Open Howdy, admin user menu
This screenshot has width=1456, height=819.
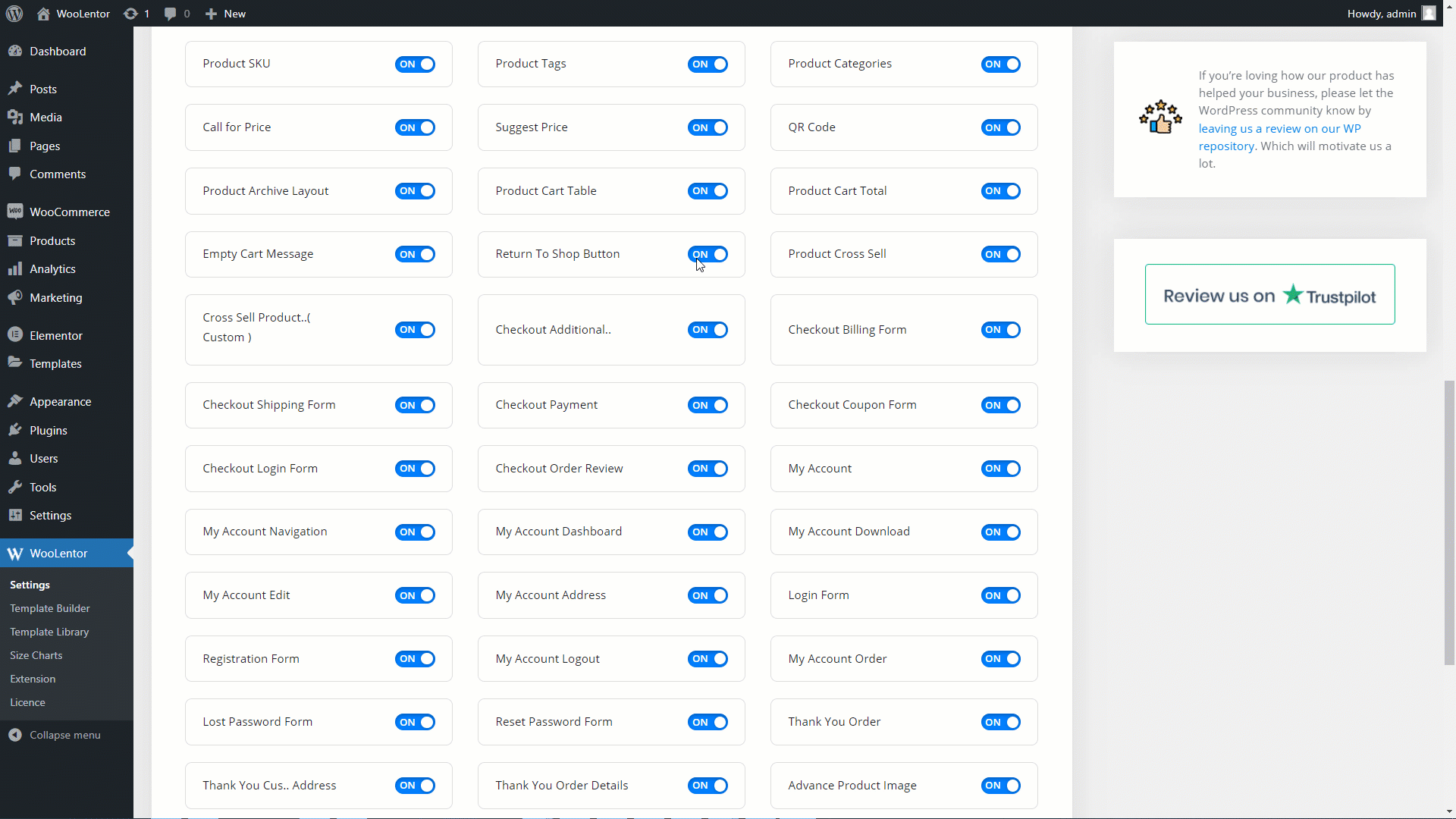click(1381, 14)
